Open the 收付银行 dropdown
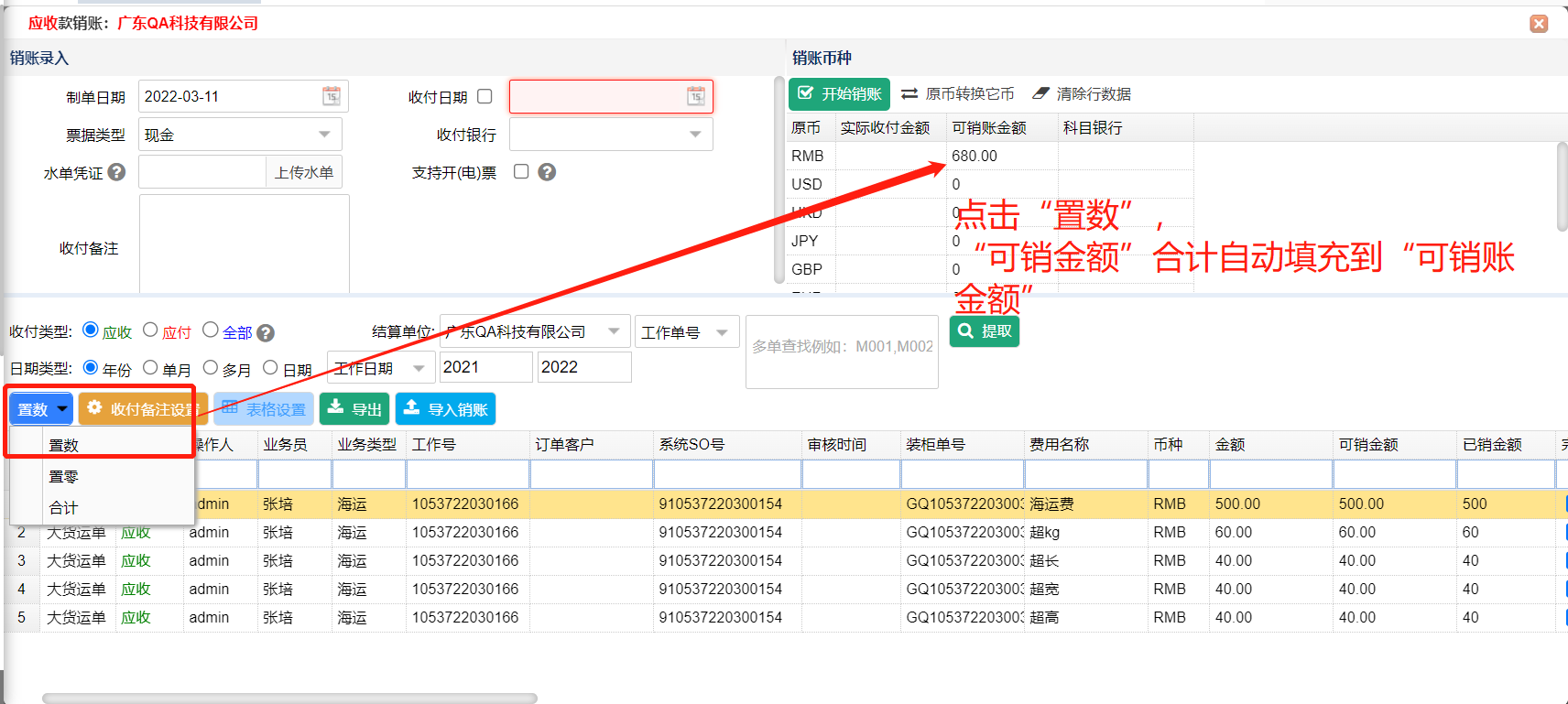The height and width of the screenshot is (704, 1568). pos(695,135)
